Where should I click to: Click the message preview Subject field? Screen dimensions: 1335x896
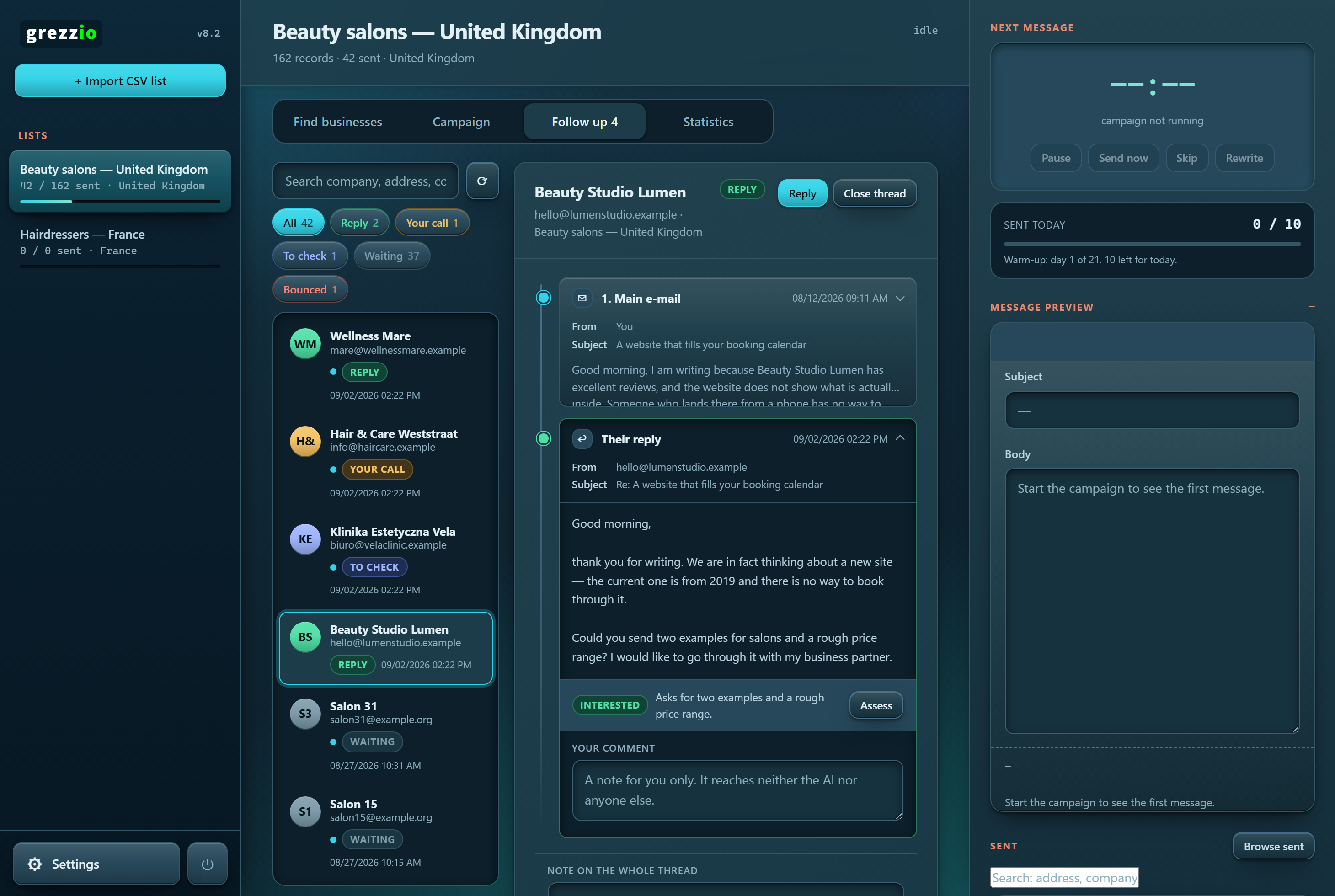1152,410
